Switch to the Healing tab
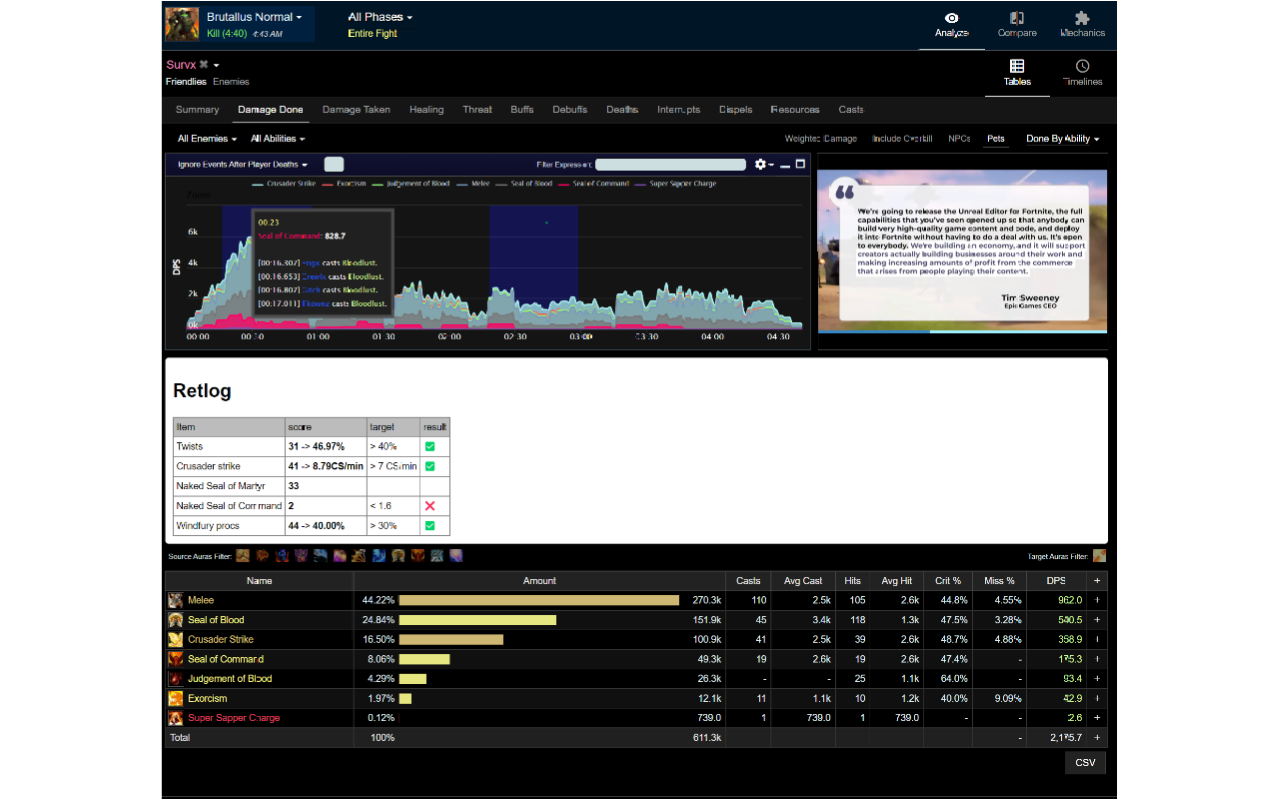The height and width of the screenshot is (800, 1280). coord(426,110)
